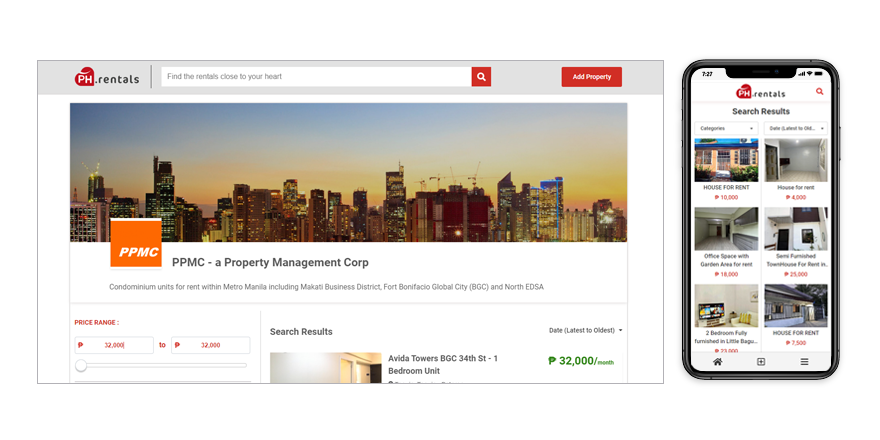Screen dimensions: 880x440
Task: Click the PH.rentals logo on desktop site
Action: tap(107, 77)
